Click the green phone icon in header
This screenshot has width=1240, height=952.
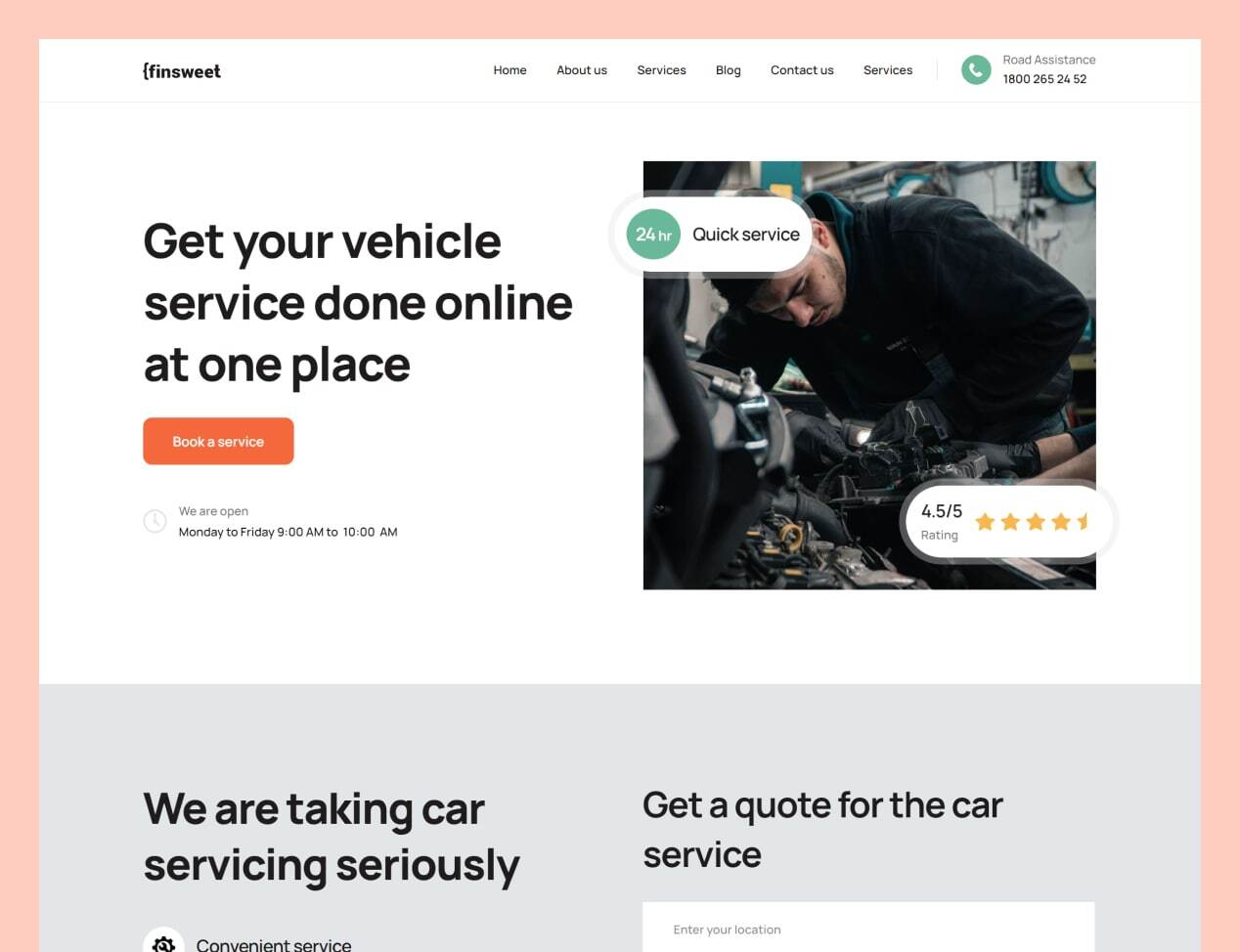point(976,69)
